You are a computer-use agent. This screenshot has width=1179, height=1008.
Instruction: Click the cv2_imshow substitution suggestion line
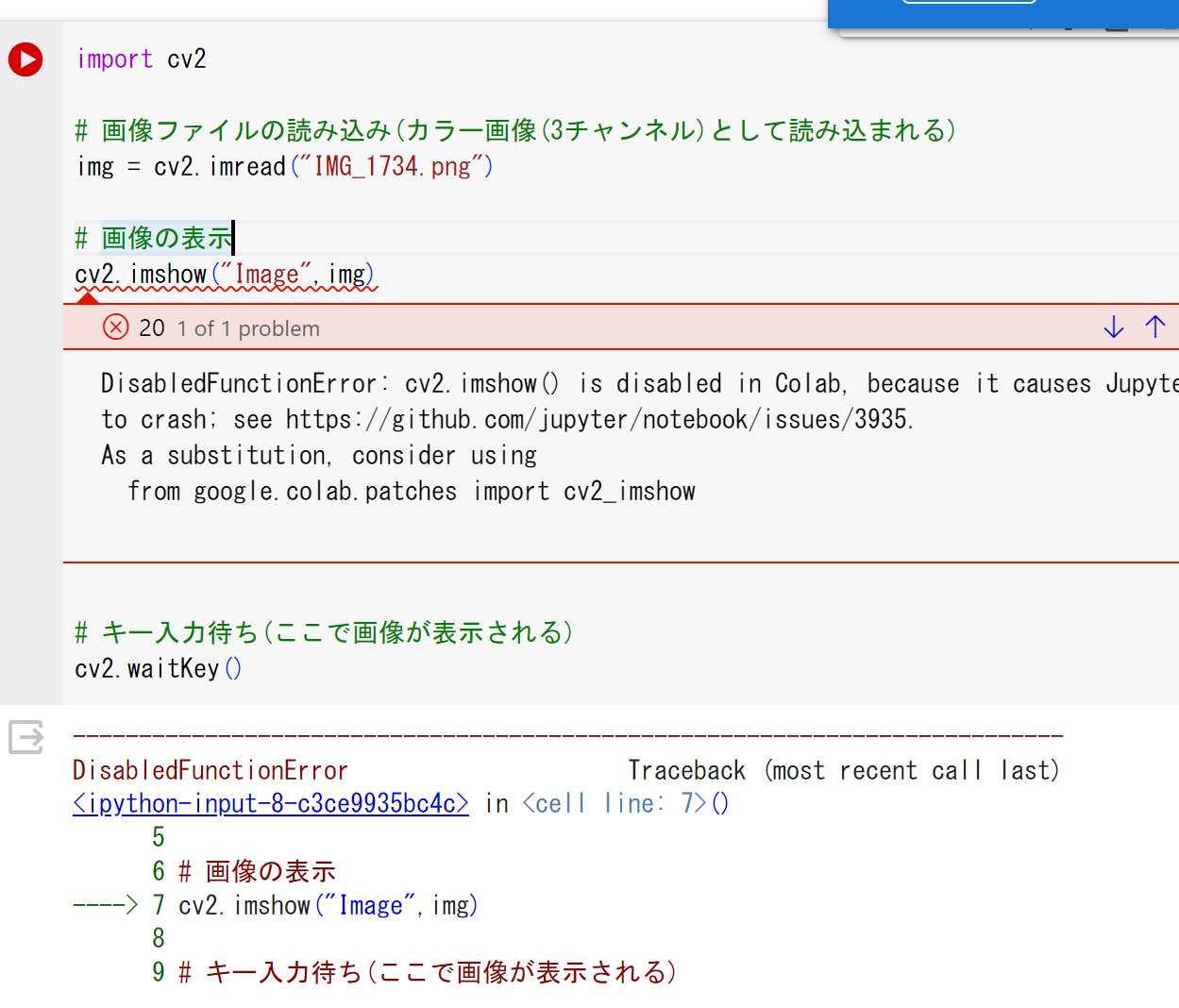(x=411, y=491)
